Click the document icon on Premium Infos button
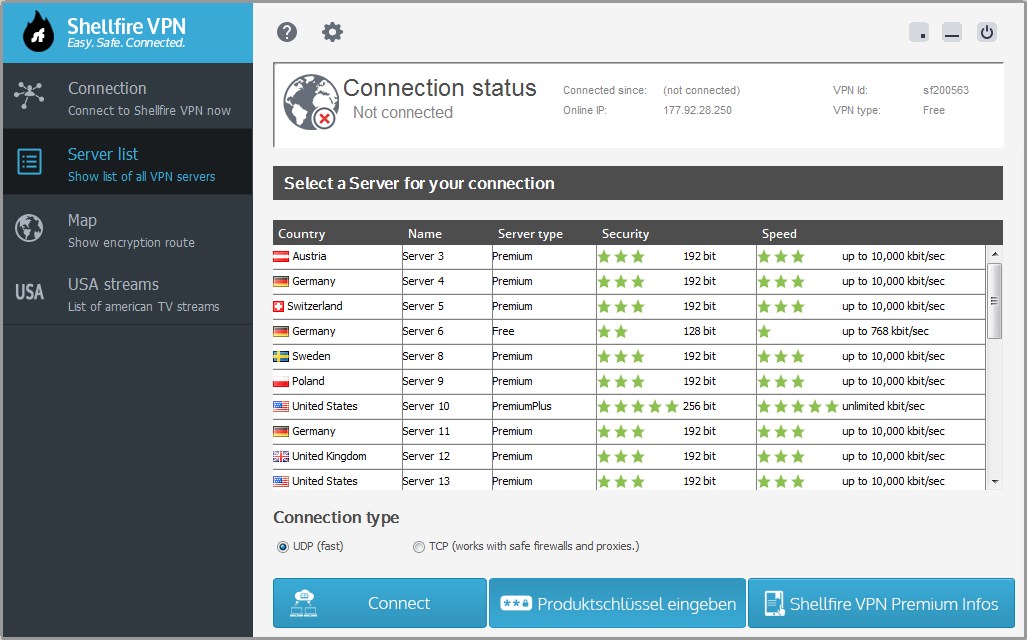1027x640 pixels. (774, 603)
